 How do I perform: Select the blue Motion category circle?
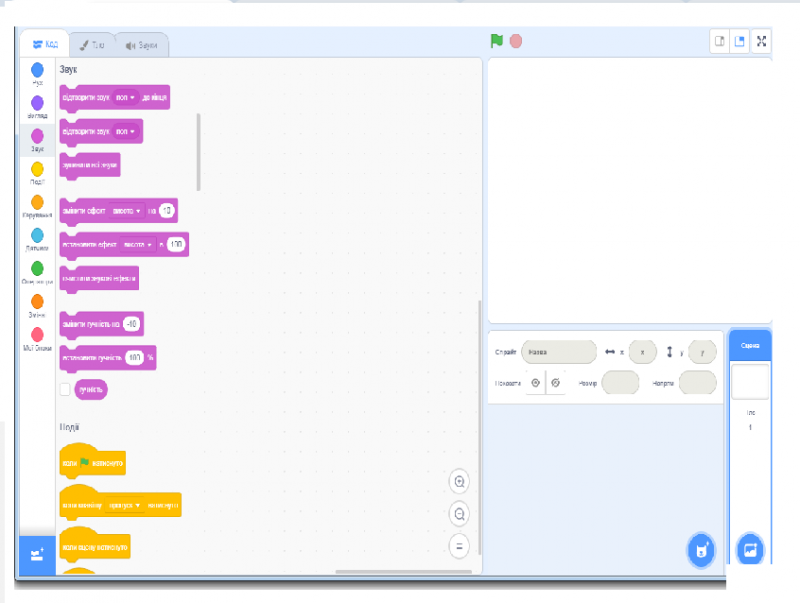(37, 69)
